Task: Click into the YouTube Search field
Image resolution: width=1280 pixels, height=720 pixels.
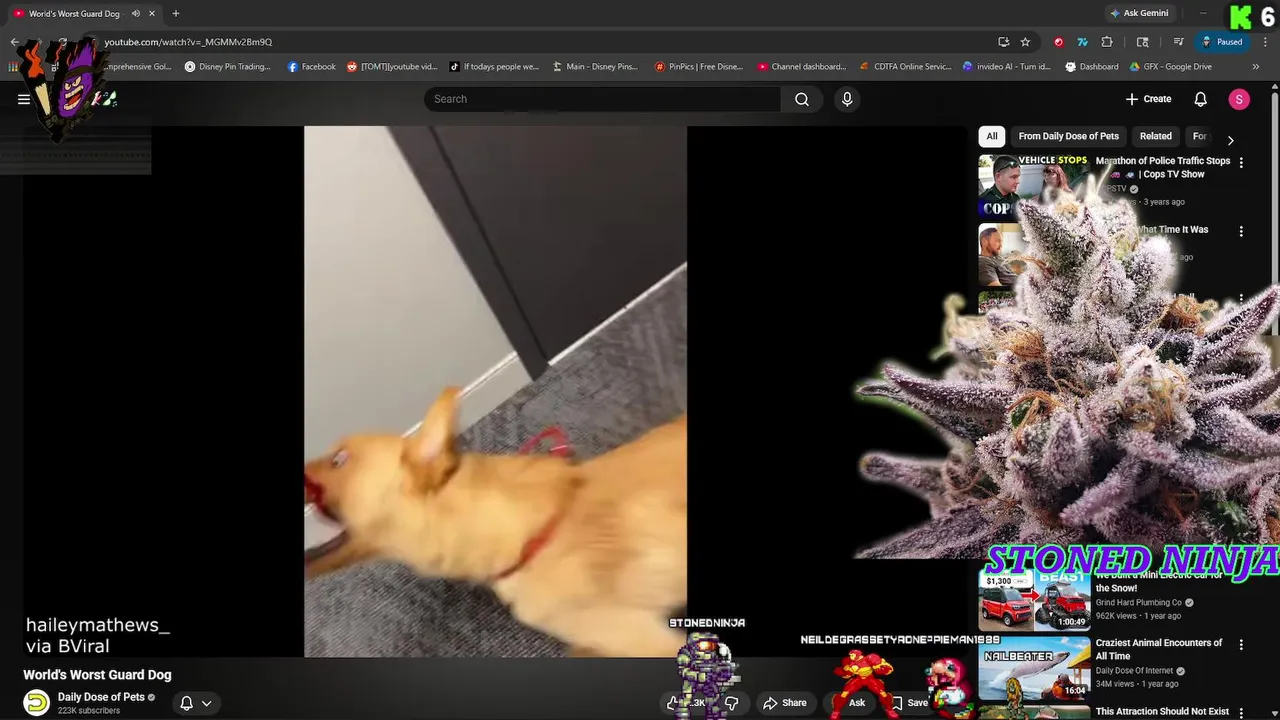Action: tap(602, 99)
